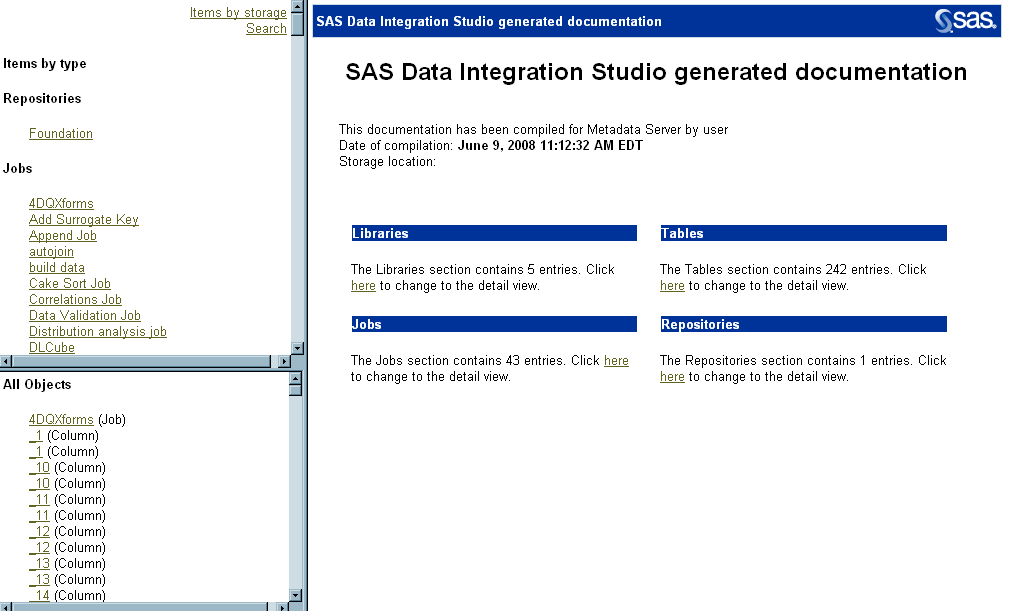Image resolution: width=1015 pixels, height=611 pixels.
Task: Select the Data Validation Job link
Action: [85, 316]
